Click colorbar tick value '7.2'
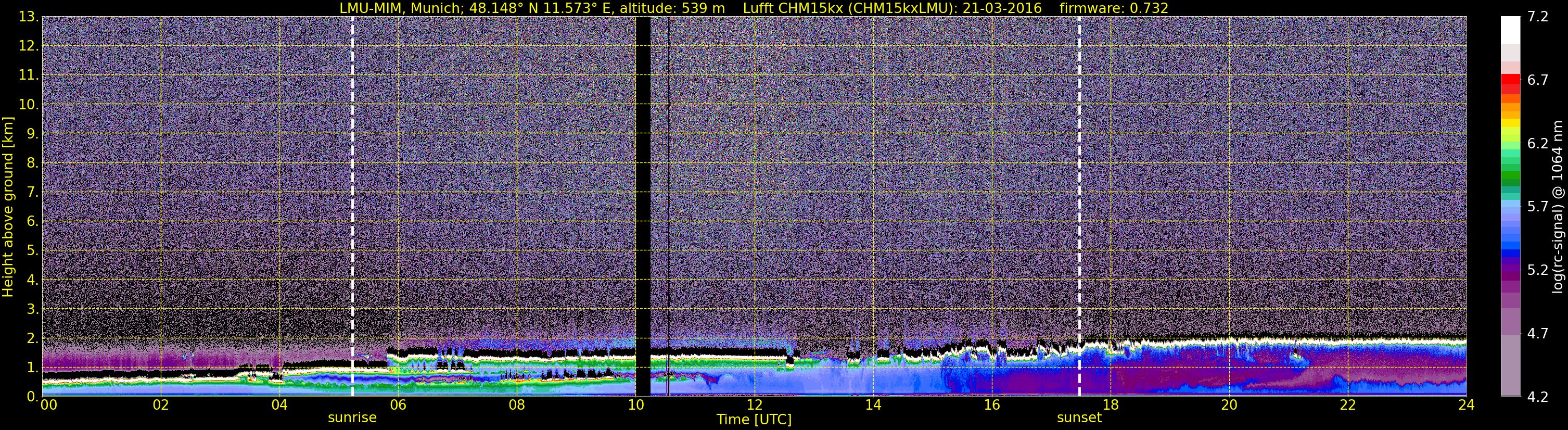 [1538, 17]
